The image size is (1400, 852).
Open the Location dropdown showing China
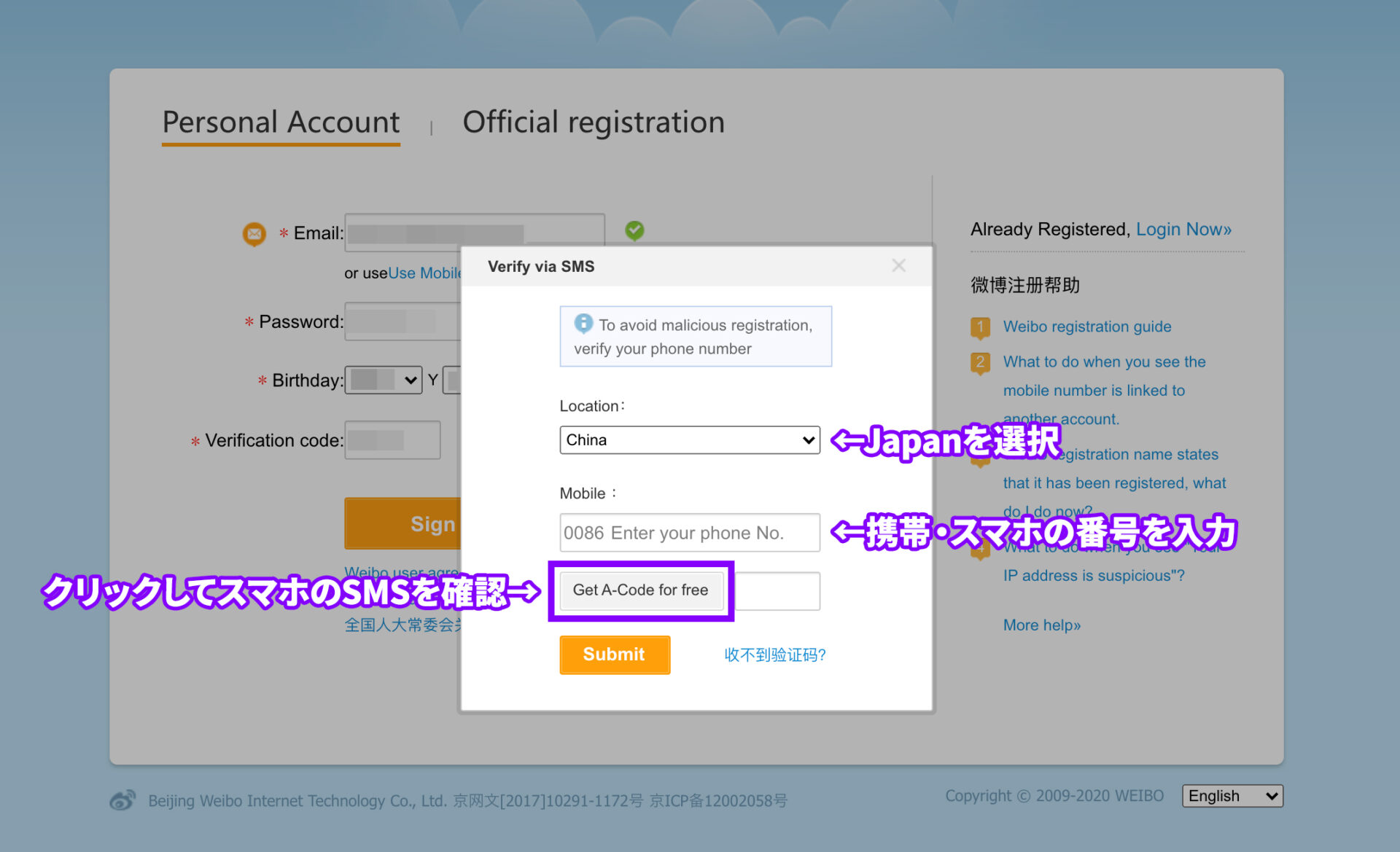click(x=689, y=439)
